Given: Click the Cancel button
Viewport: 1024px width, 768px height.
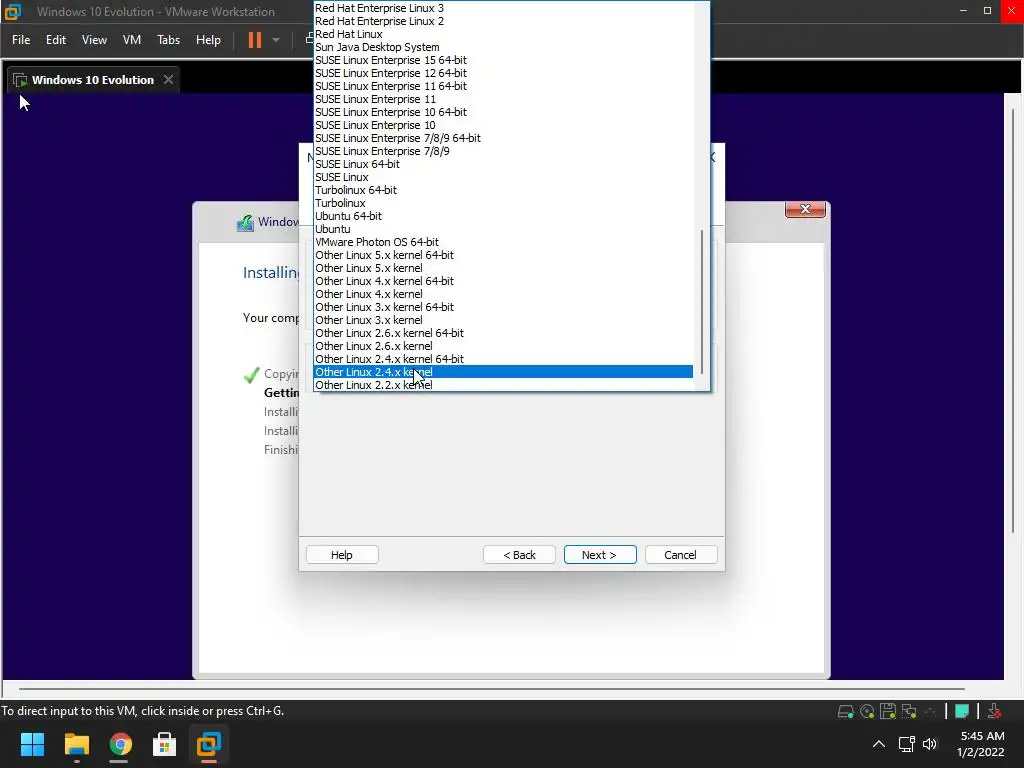Looking at the screenshot, I should coord(680,554).
